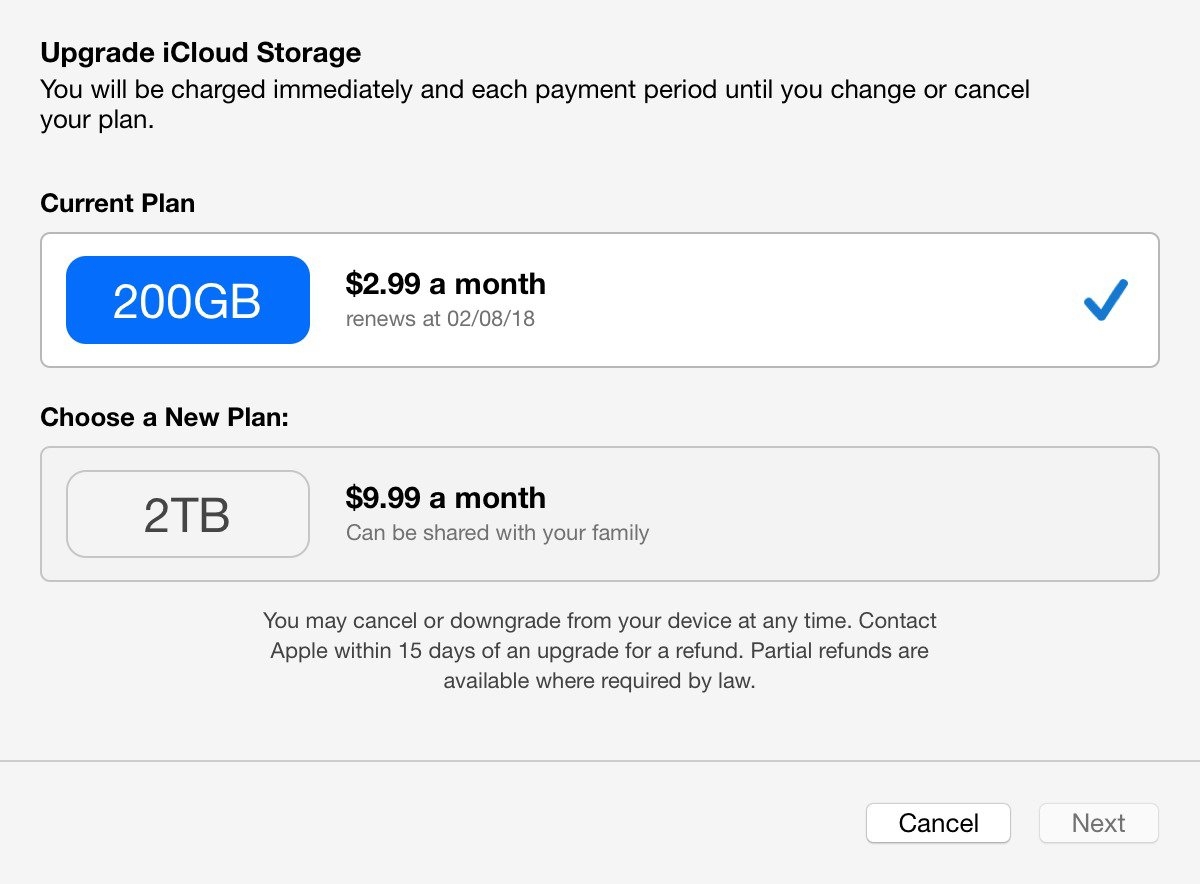
Task: Click the "$9.99 a month" price text
Action: click(446, 498)
